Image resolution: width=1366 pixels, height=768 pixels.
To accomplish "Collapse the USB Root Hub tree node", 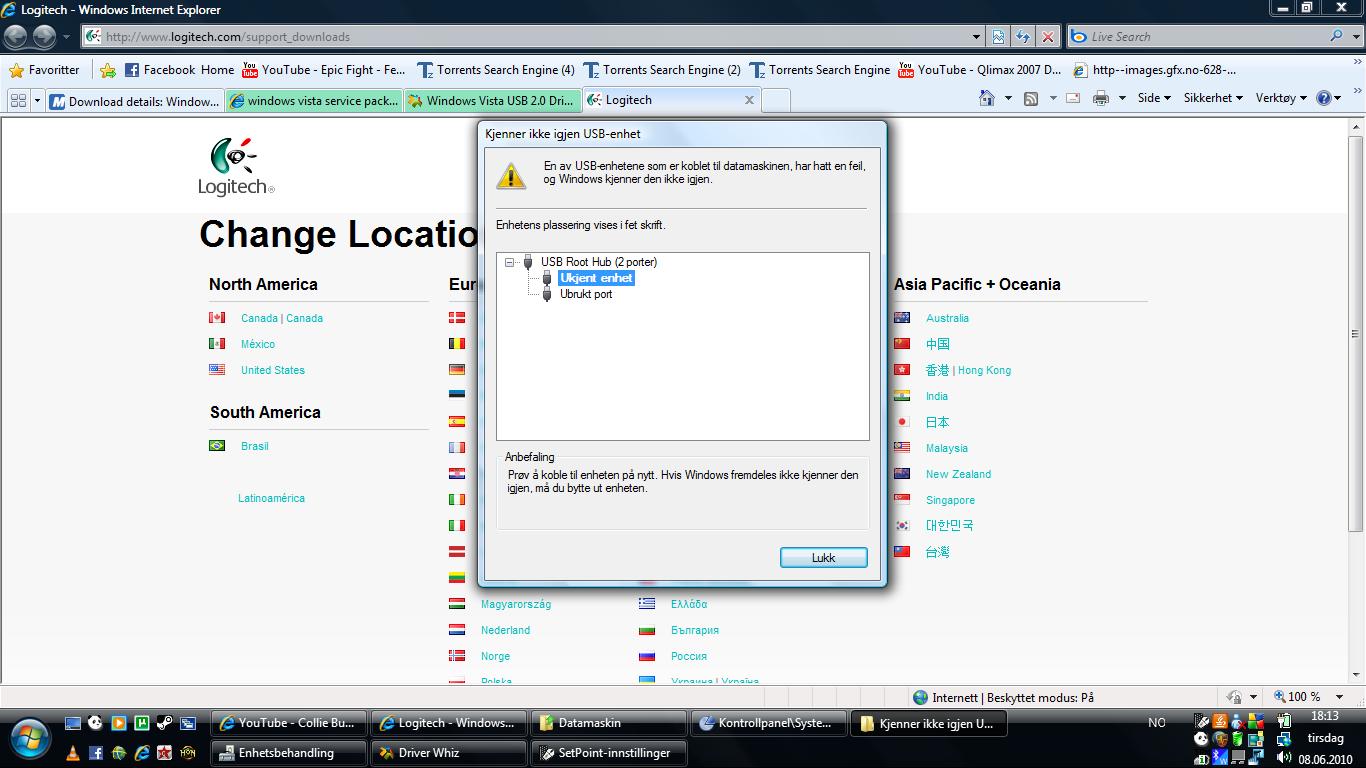I will (510, 262).
